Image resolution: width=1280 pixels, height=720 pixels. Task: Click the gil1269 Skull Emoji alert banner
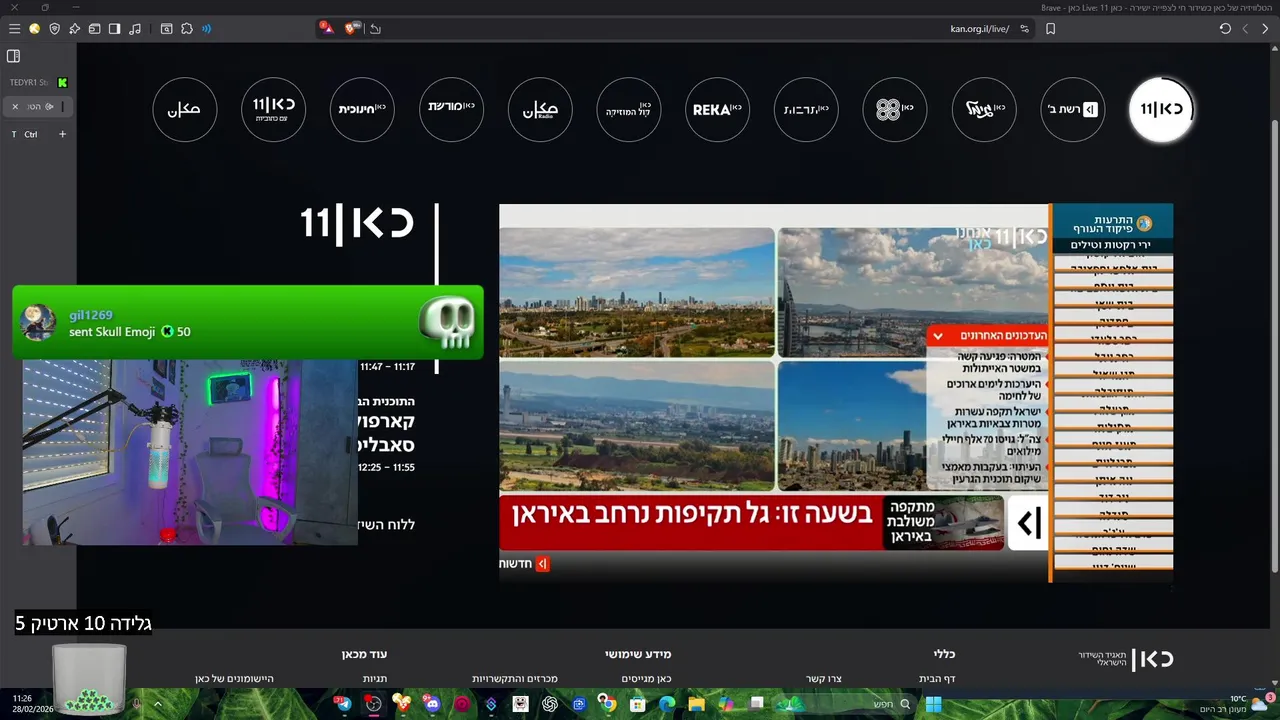click(x=248, y=322)
